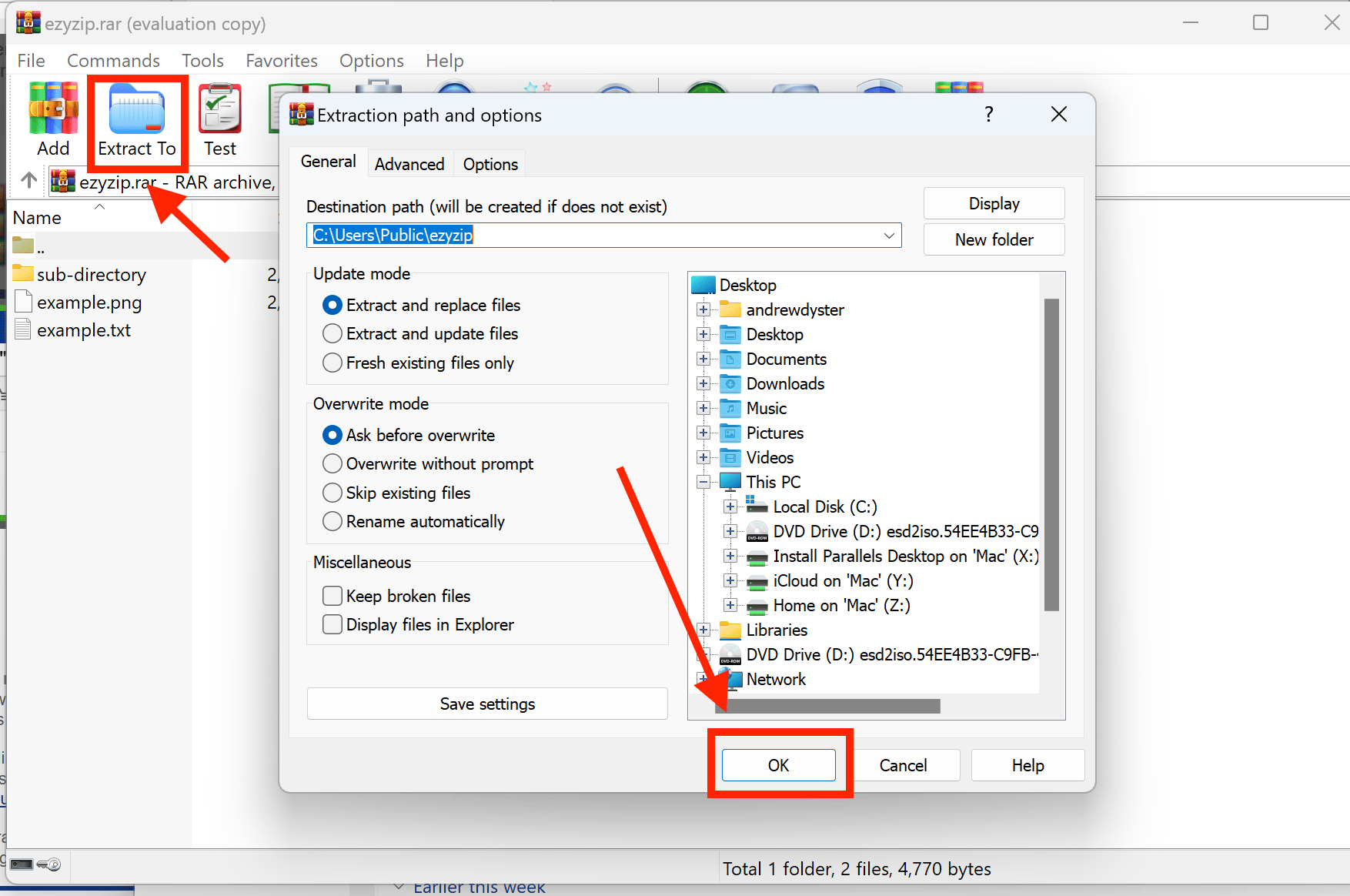Image resolution: width=1350 pixels, height=896 pixels.
Task: Select the example.png file icon
Action: point(23,302)
